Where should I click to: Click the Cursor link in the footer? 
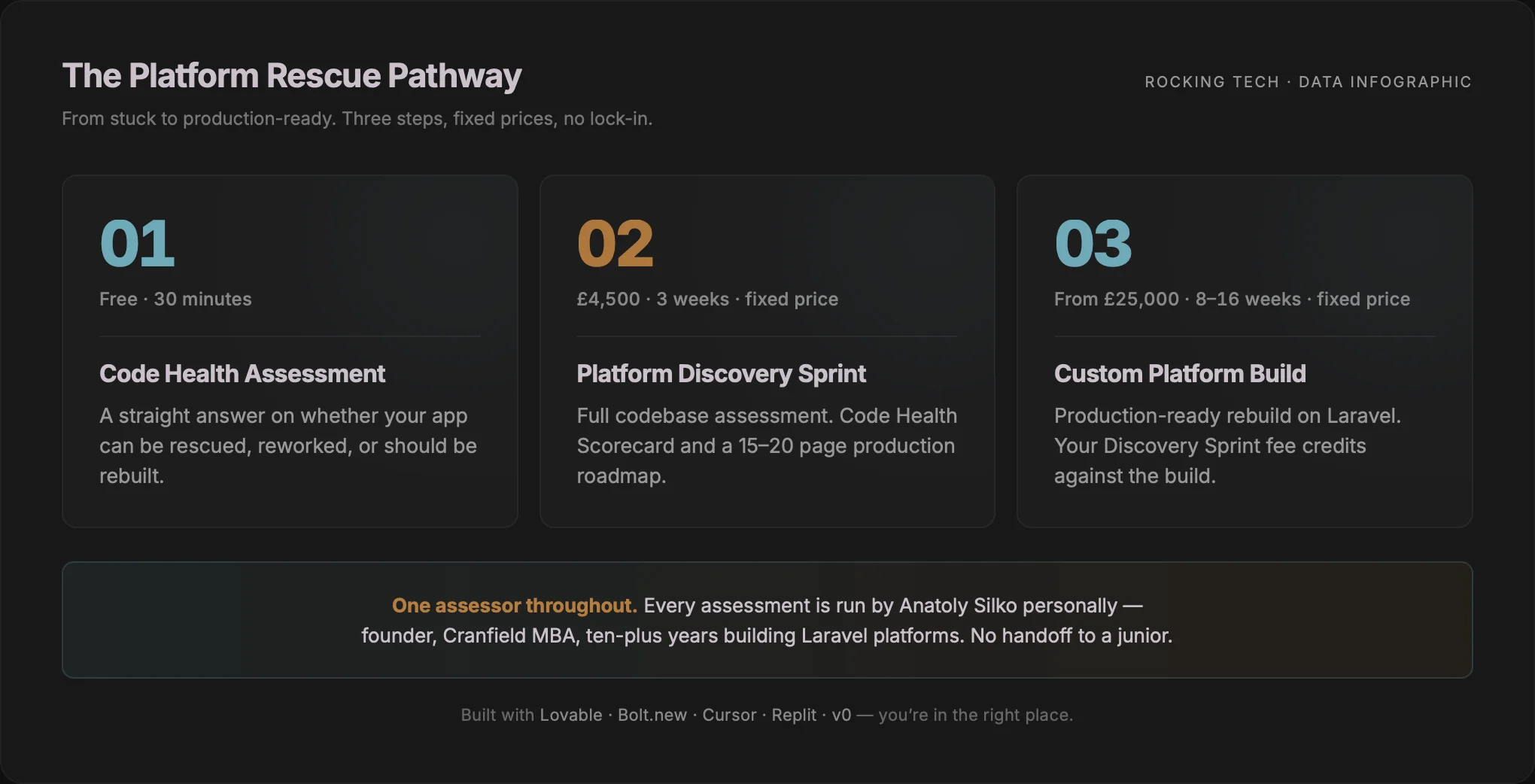[728, 715]
